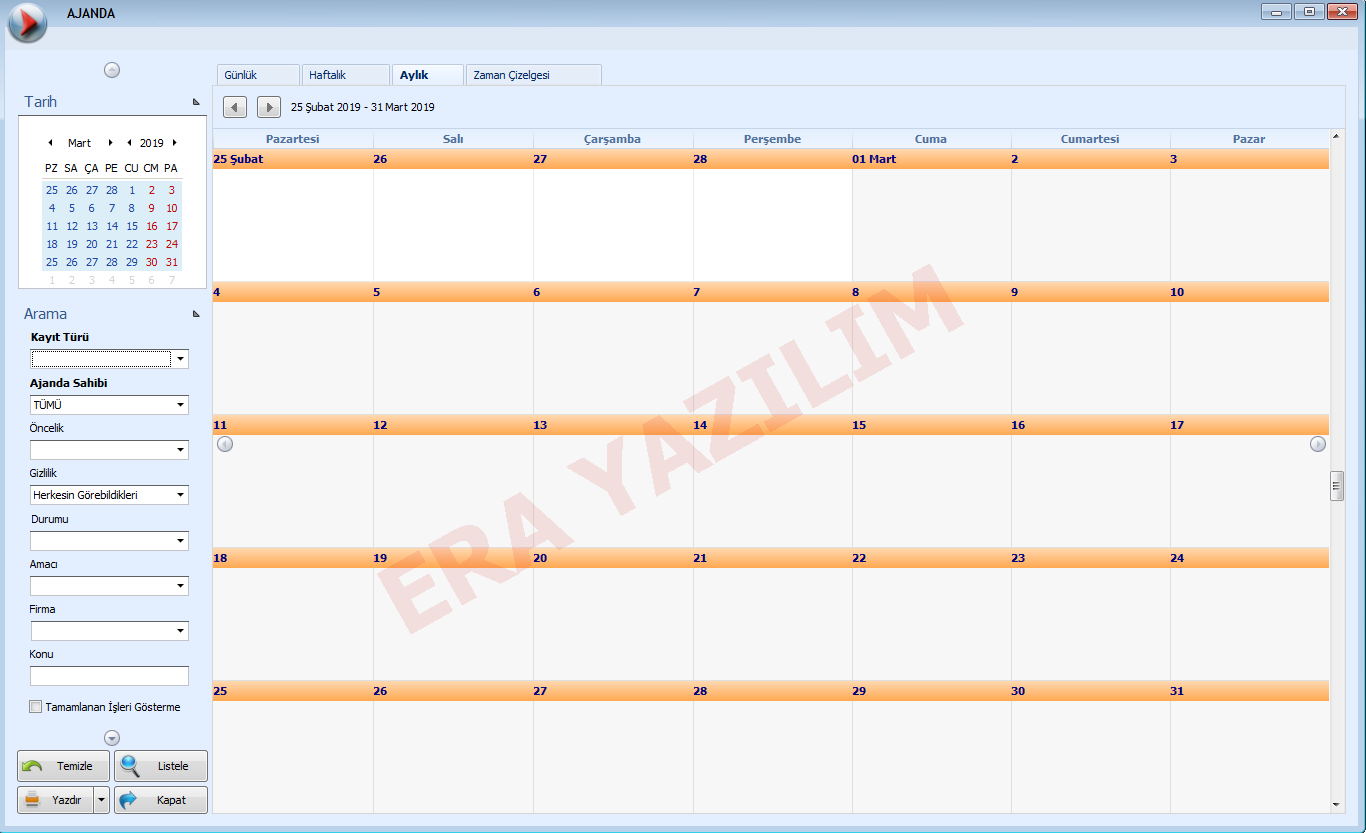Click the Listele button
The image size is (1366, 833).
point(161,766)
